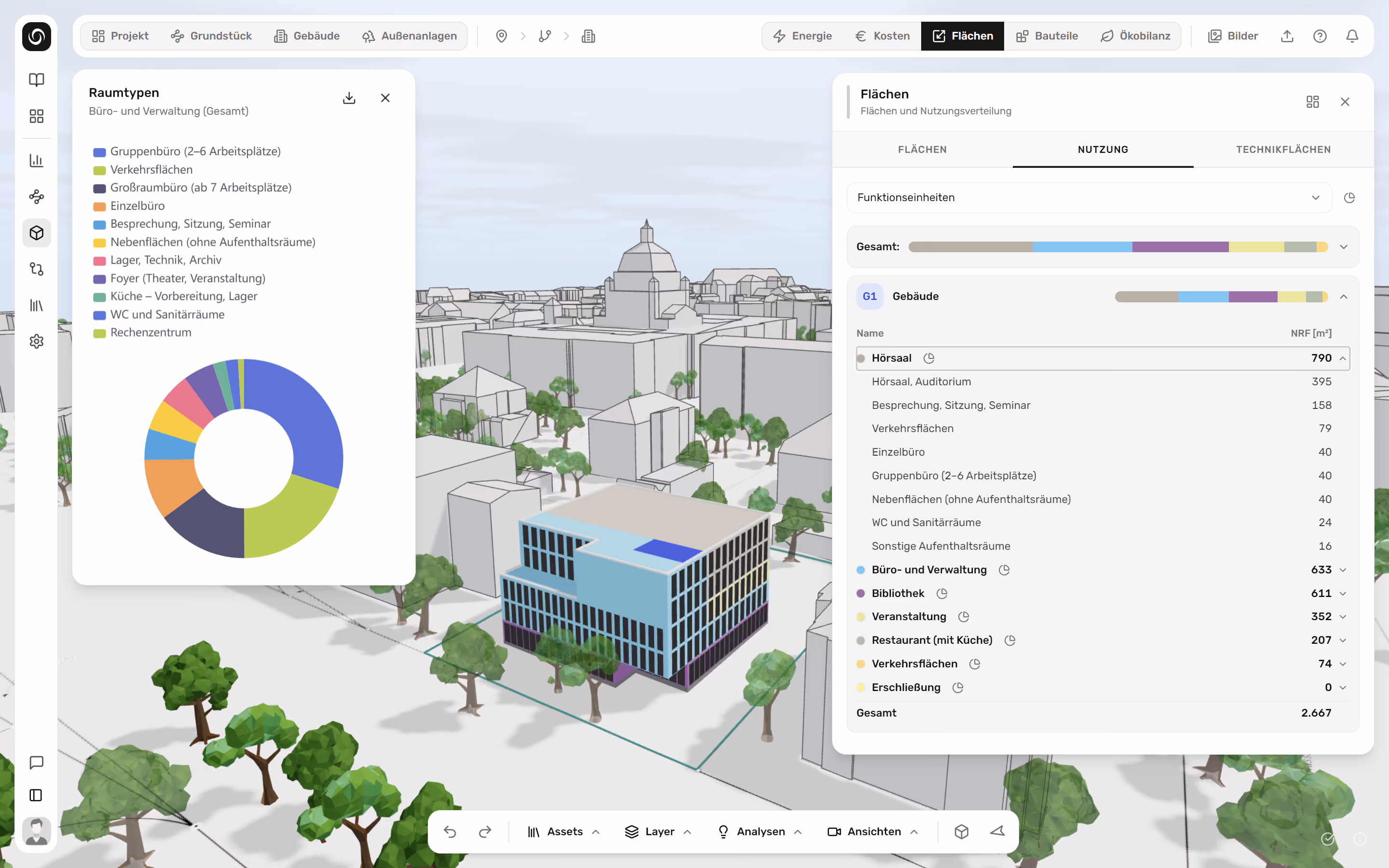The height and width of the screenshot is (868, 1389).
Task: Open the dashboard grid icon in sidebar
Action: (x=36, y=116)
